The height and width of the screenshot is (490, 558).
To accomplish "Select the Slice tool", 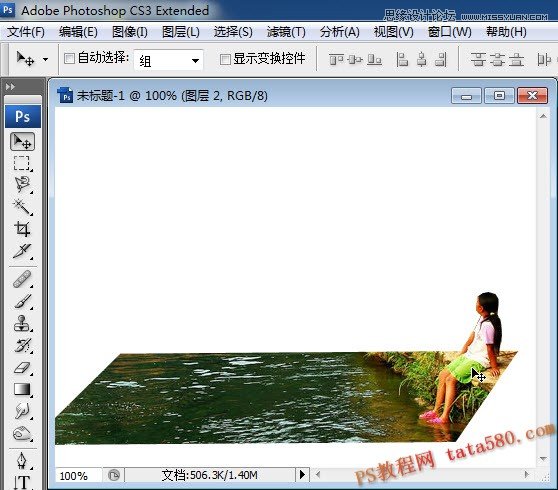I will coord(22,251).
